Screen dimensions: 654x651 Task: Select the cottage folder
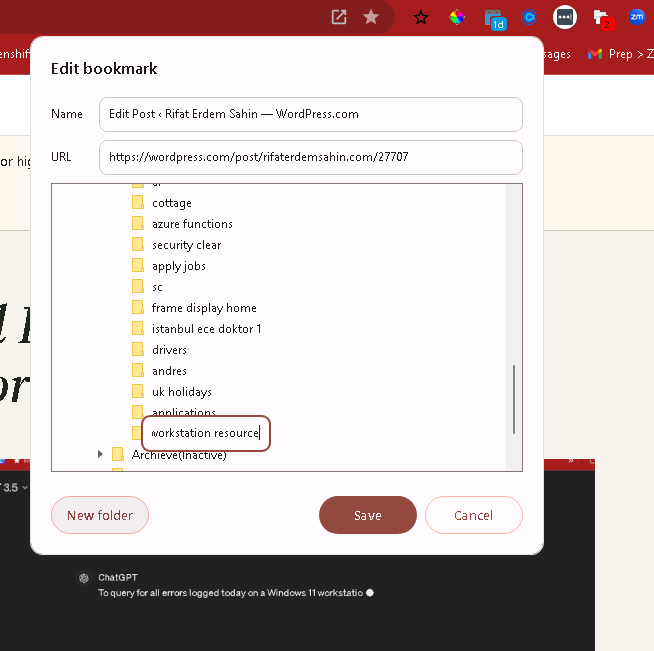tap(171, 203)
